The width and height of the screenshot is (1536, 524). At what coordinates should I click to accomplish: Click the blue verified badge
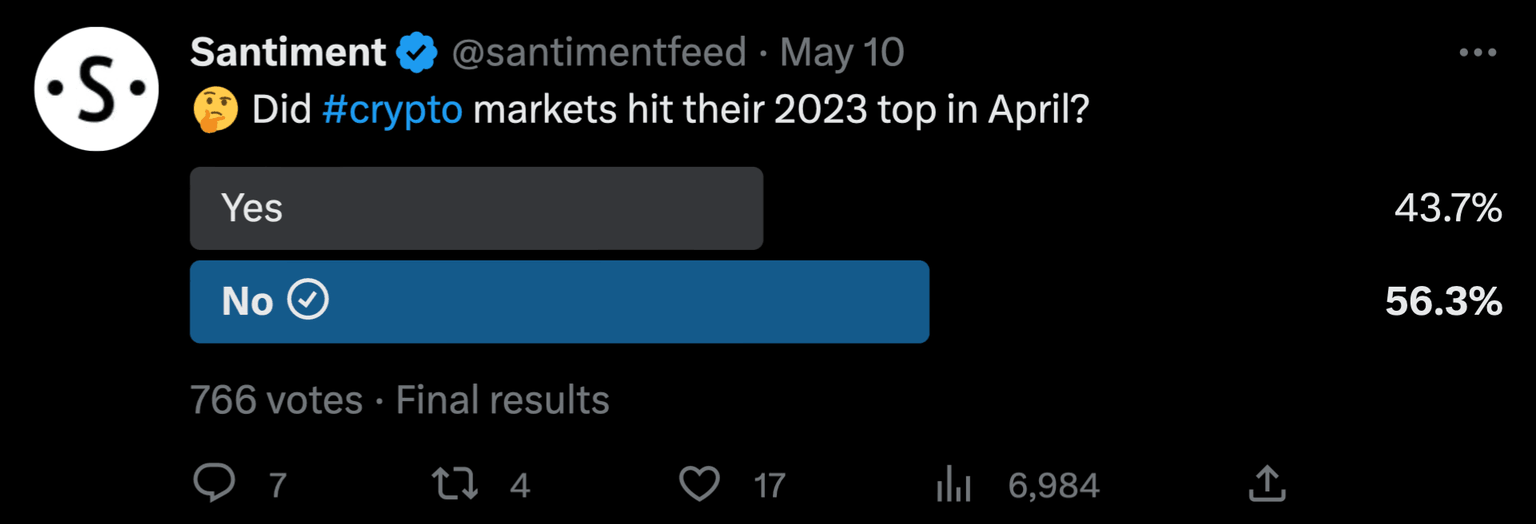[417, 53]
